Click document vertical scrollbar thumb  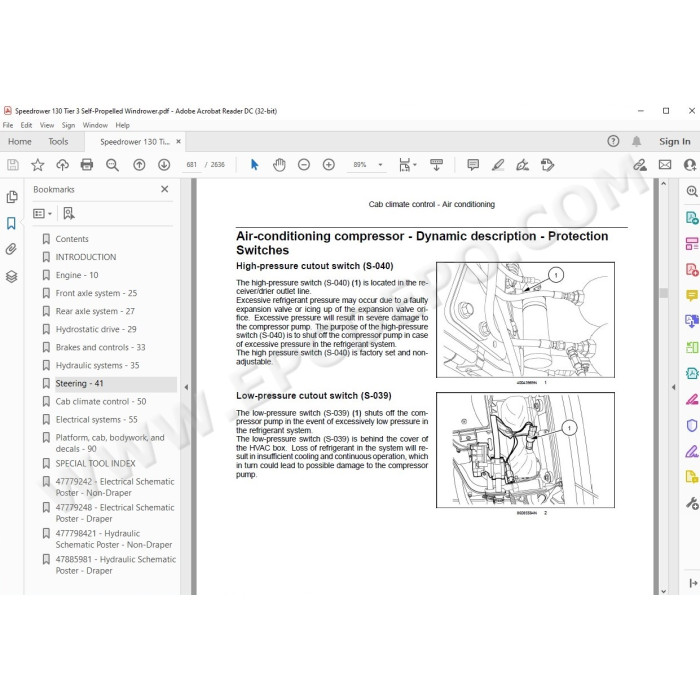click(663, 293)
